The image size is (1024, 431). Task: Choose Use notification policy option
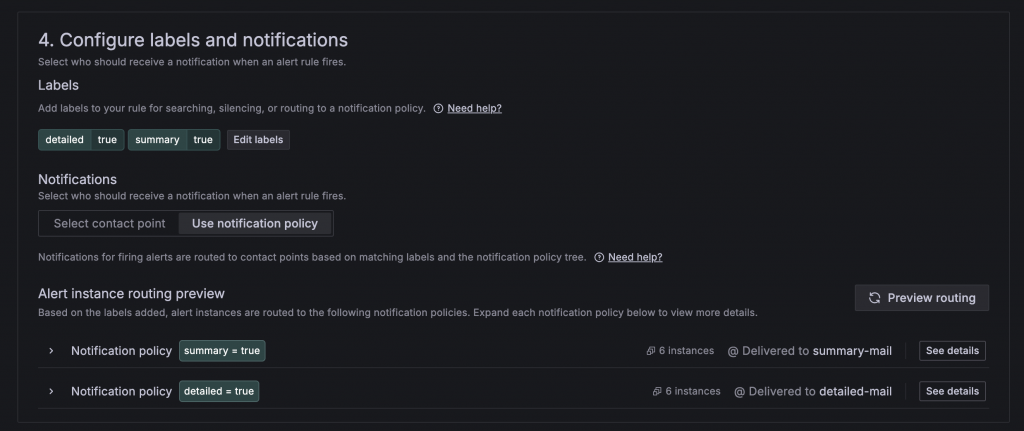(255, 223)
